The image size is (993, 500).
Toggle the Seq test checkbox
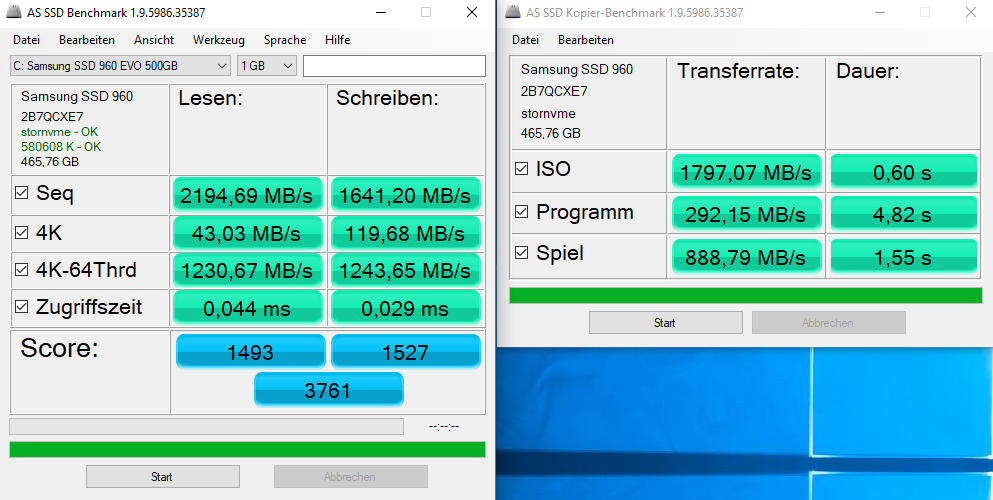tap(22, 194)
